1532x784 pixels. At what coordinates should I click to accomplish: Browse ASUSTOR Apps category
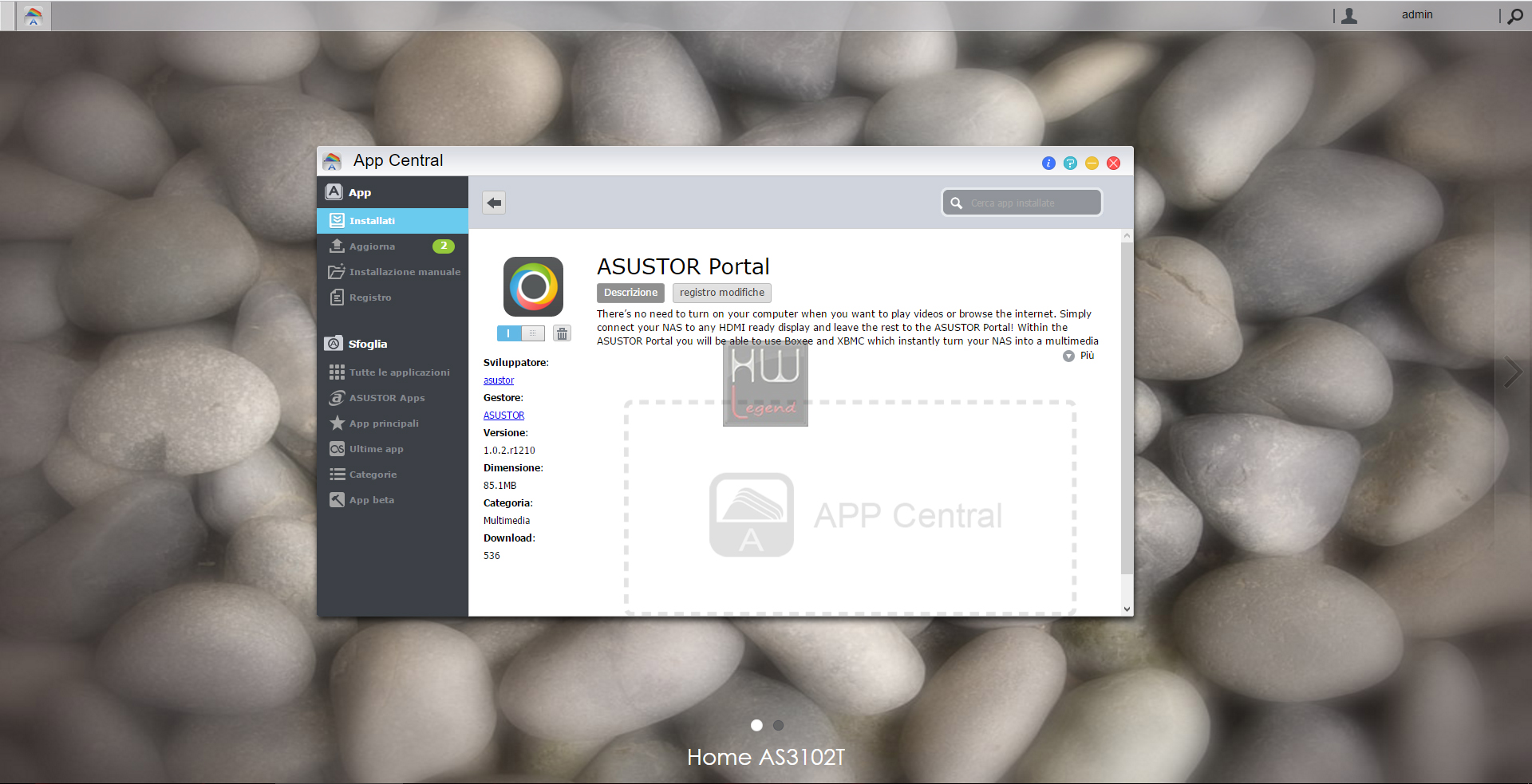click(392, 398)
